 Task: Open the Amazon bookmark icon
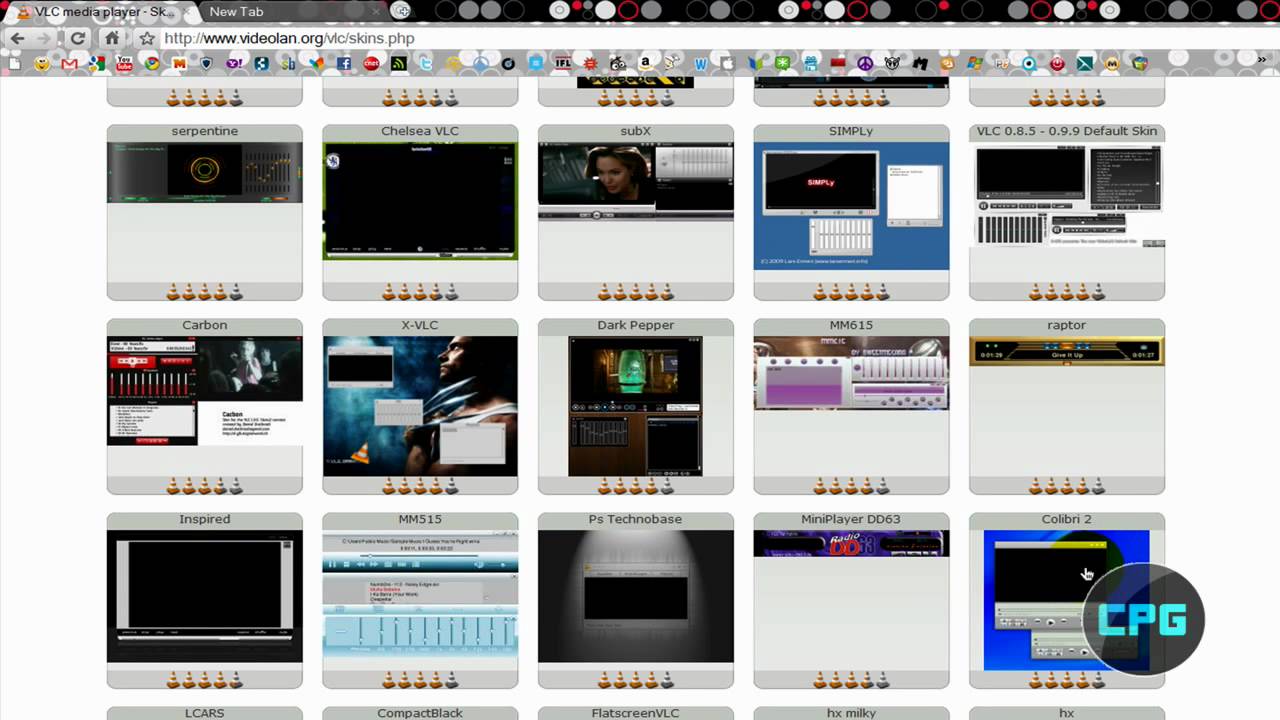coord(645,63)
